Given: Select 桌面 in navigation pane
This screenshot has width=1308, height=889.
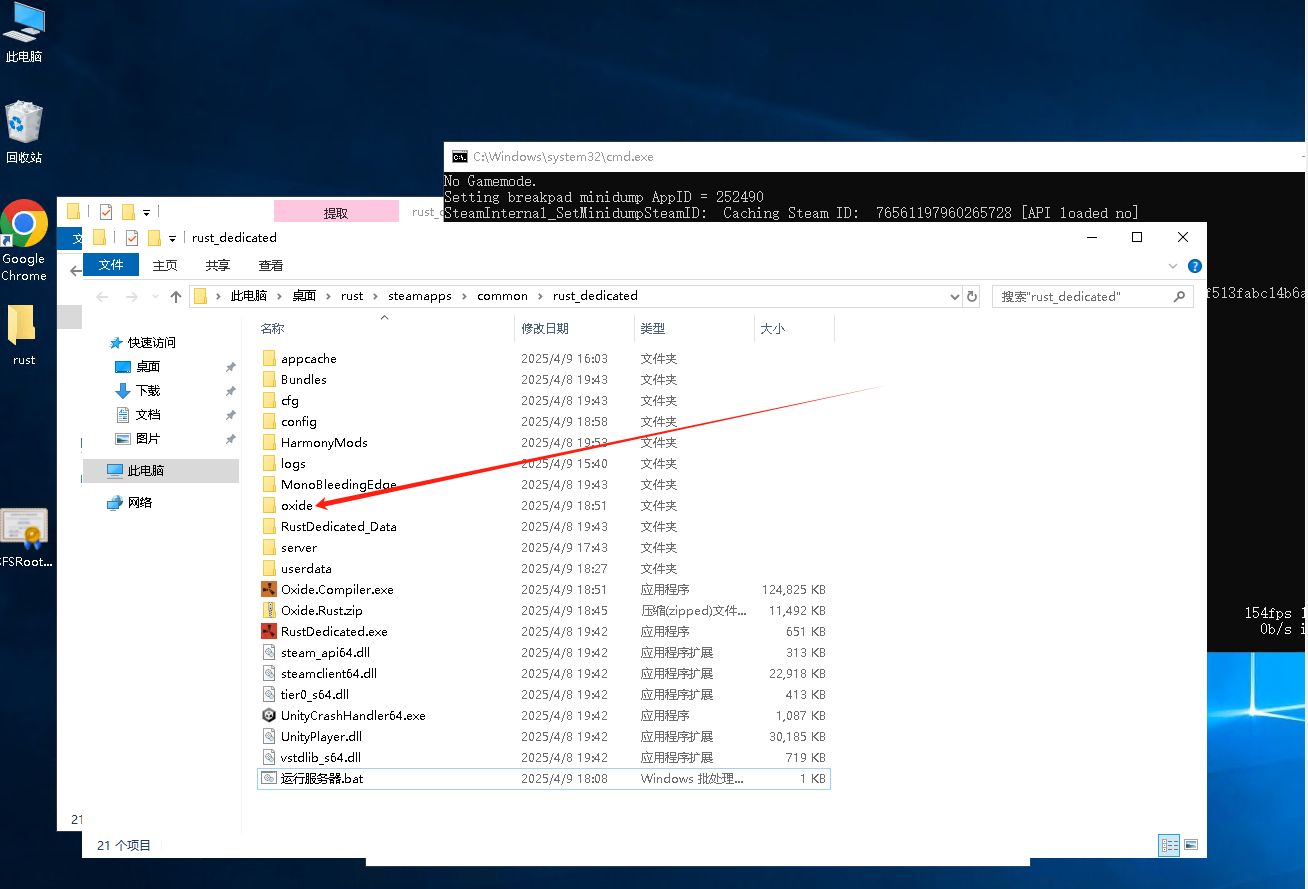Looking at the screenshot, I should [148, 366].
